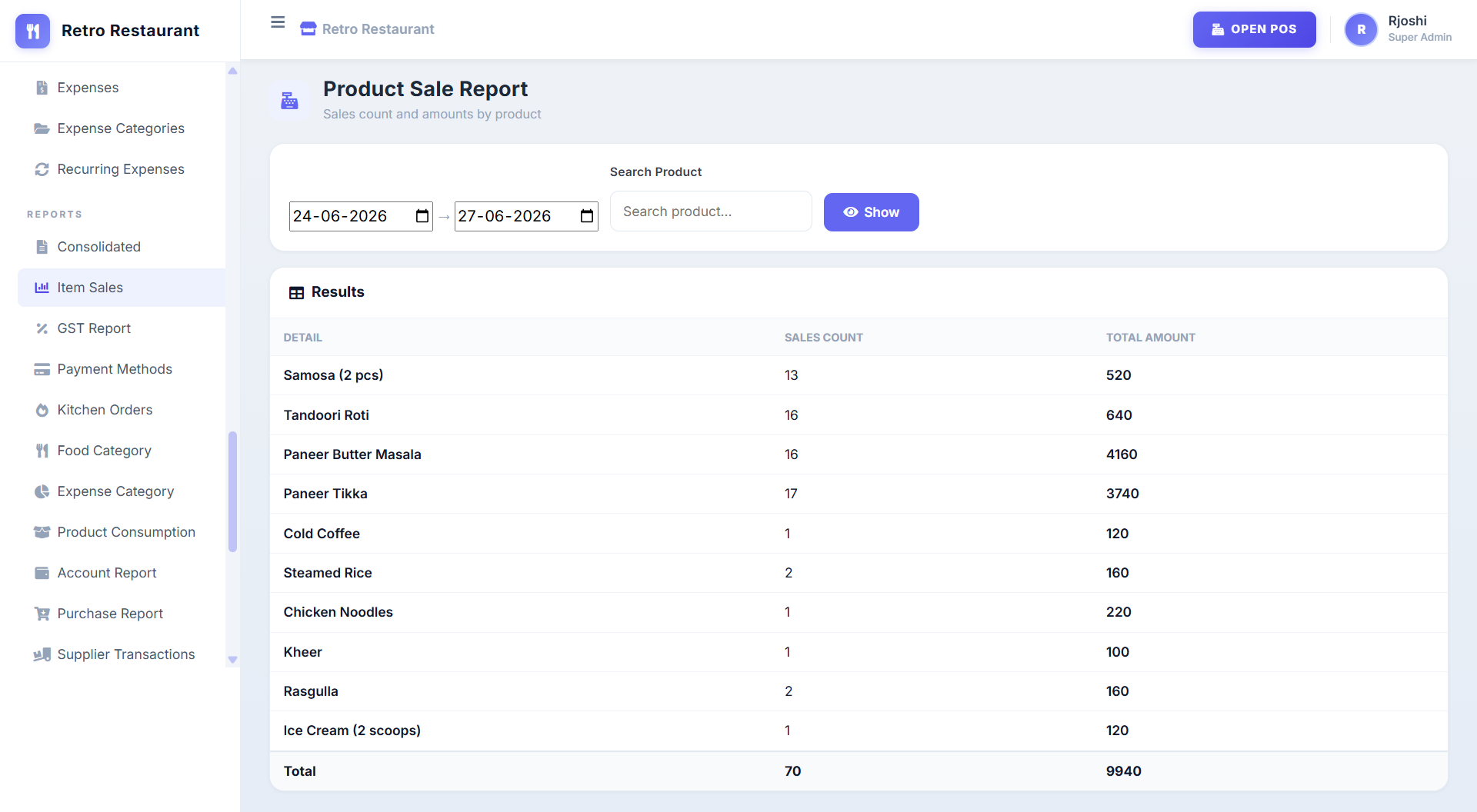Viewport: 1477px width, 812px height.
Task: Click the Kheer row name
Action: tap(302, 652)
